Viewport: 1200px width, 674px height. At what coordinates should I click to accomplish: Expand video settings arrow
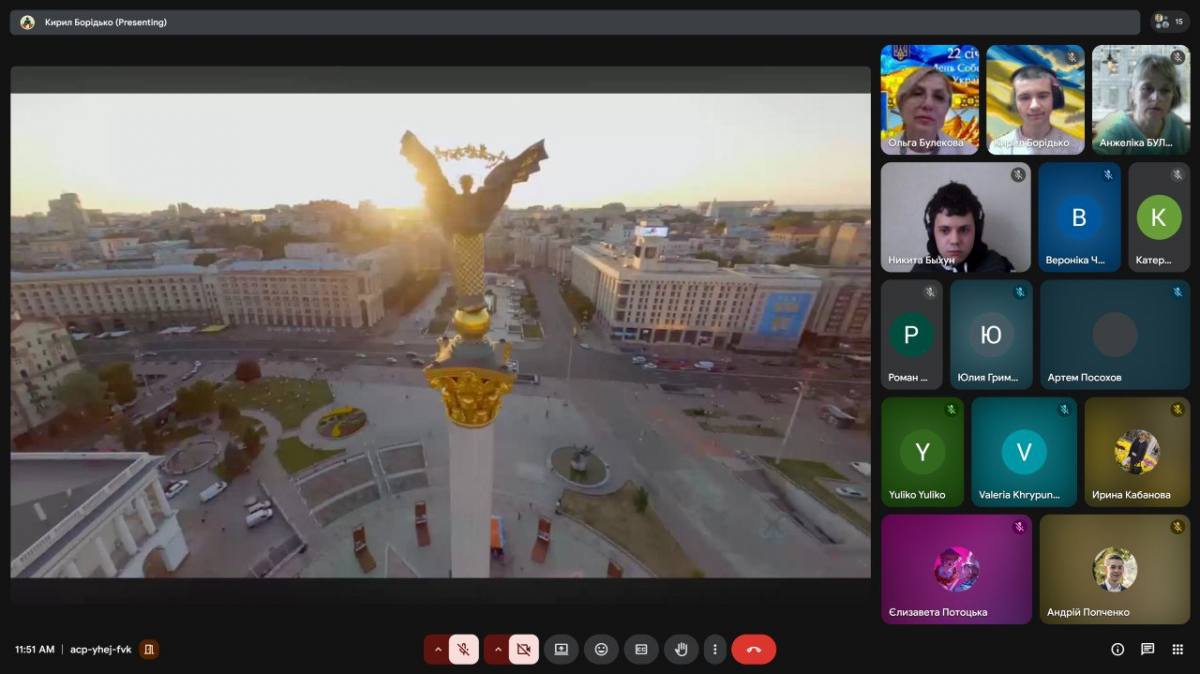click(x=497, y=649)
